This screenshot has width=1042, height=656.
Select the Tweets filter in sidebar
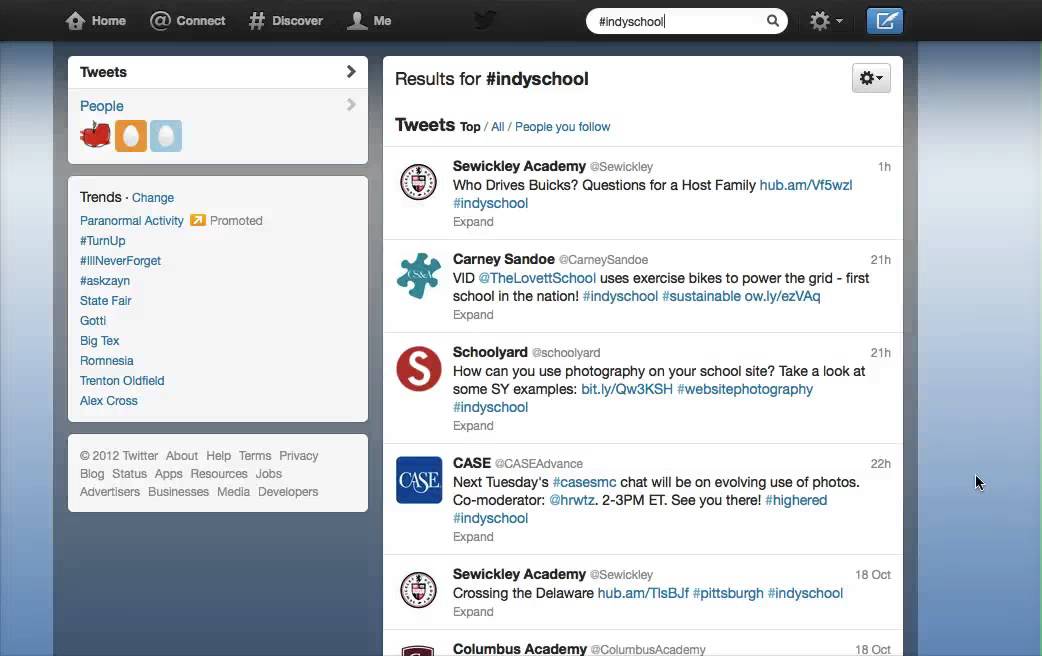click(x=218, y=72)
